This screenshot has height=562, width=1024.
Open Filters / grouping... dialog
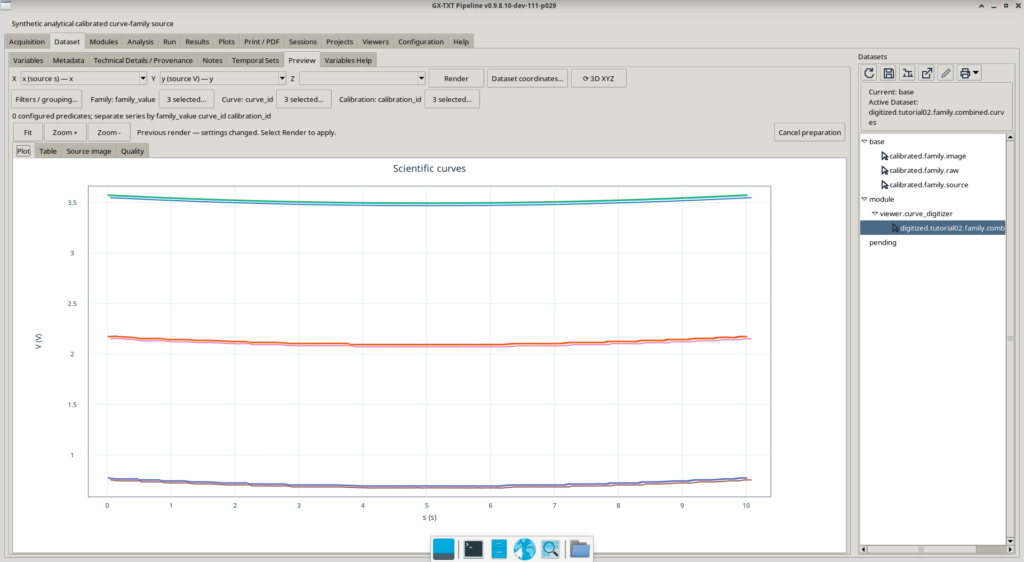[x=46, y=99]
